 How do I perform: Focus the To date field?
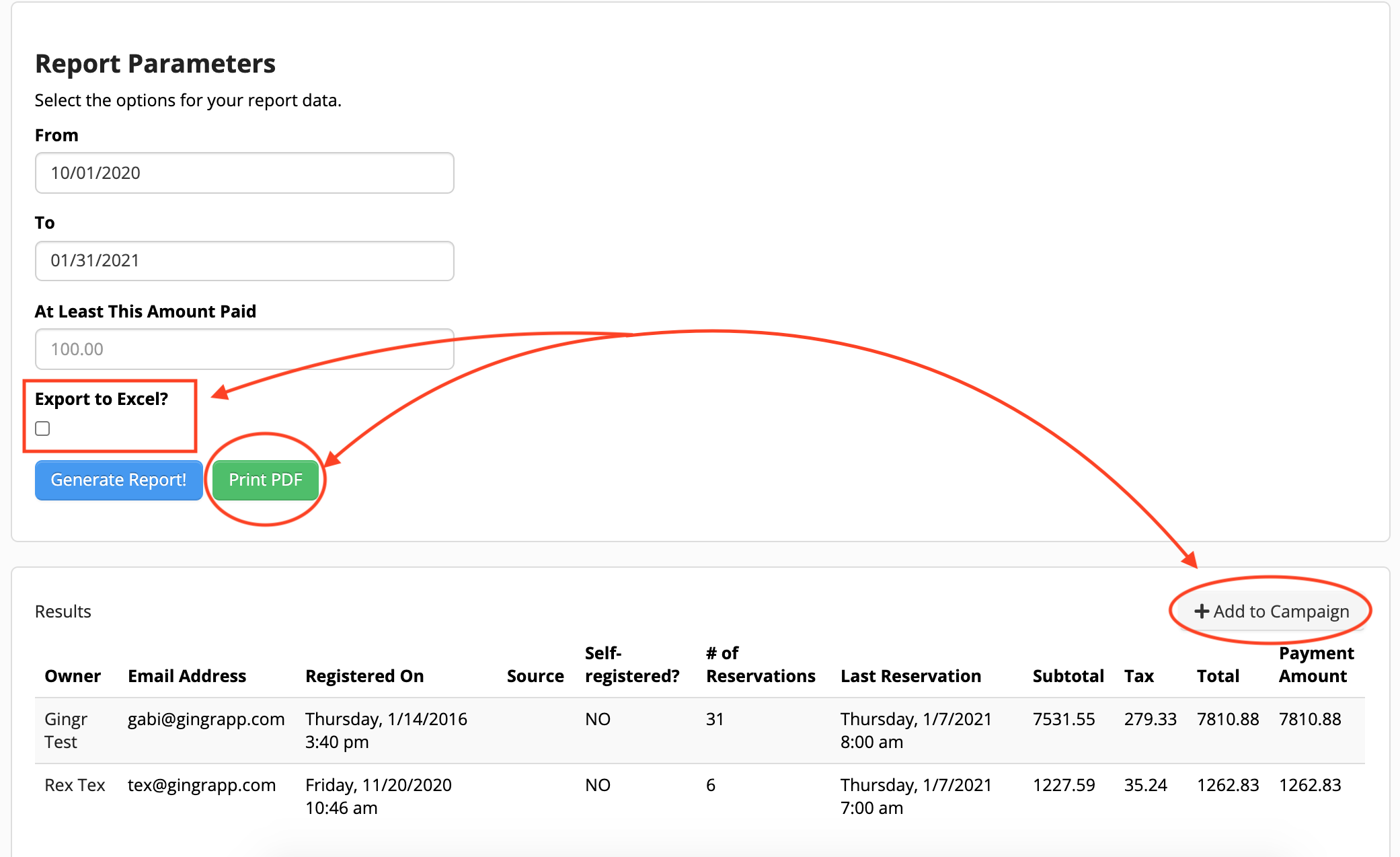click(x=244, y=260)
